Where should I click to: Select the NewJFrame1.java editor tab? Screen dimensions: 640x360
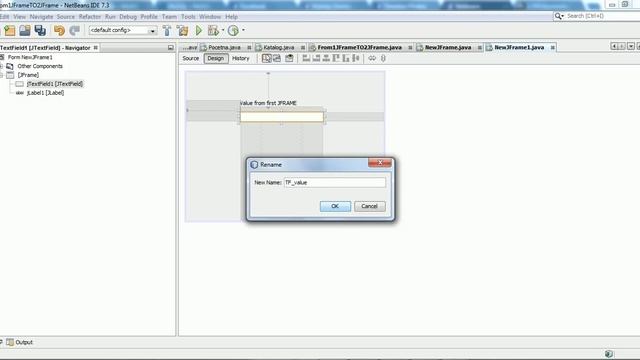[519, 48]
